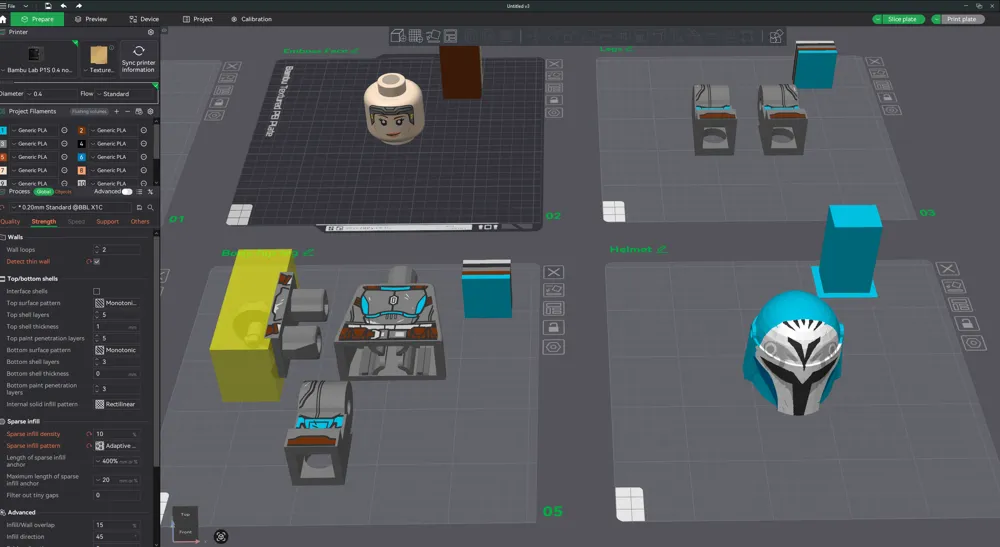Open the Textured plate type dropdown

99,59
